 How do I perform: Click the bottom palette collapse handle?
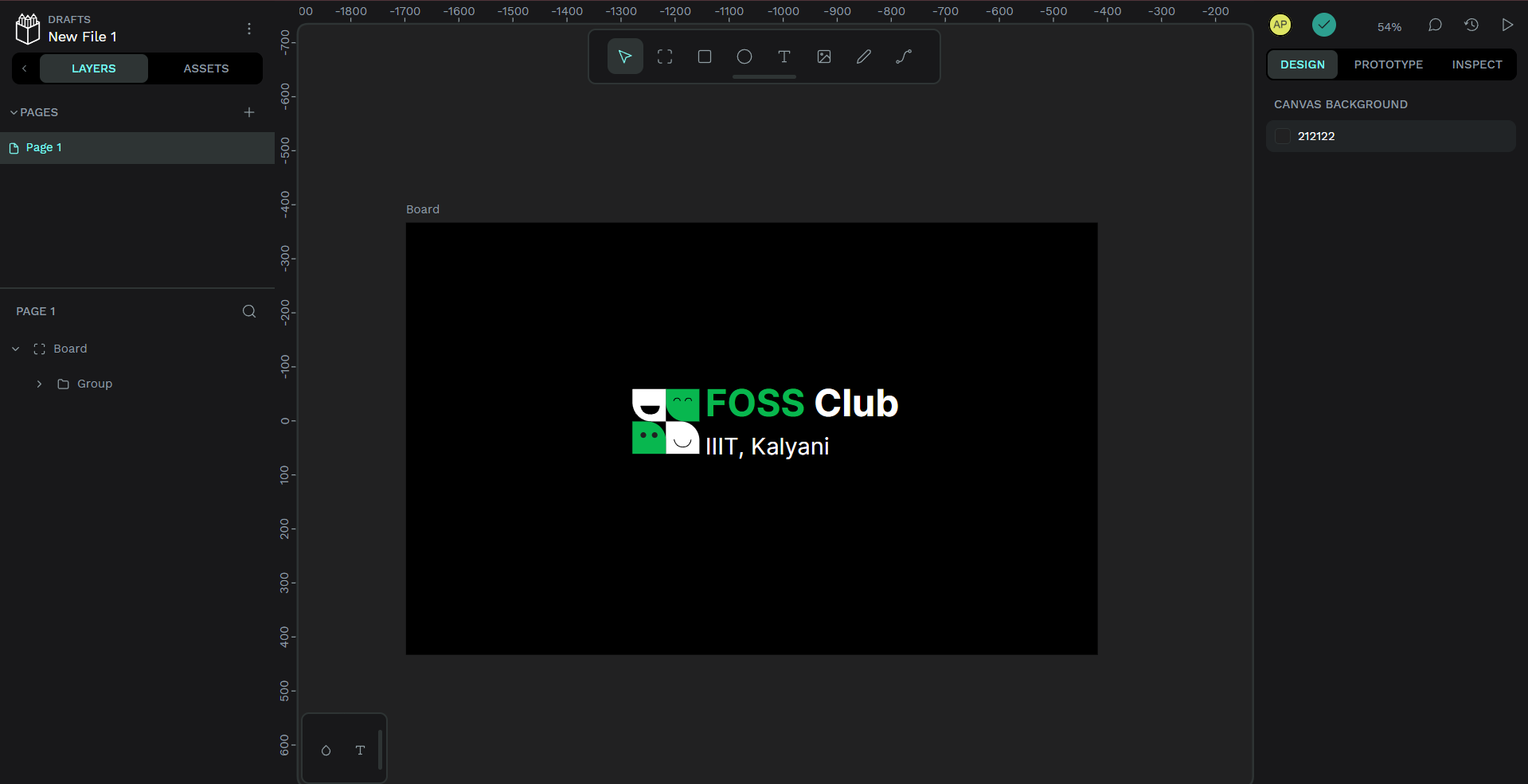point(381,749)
